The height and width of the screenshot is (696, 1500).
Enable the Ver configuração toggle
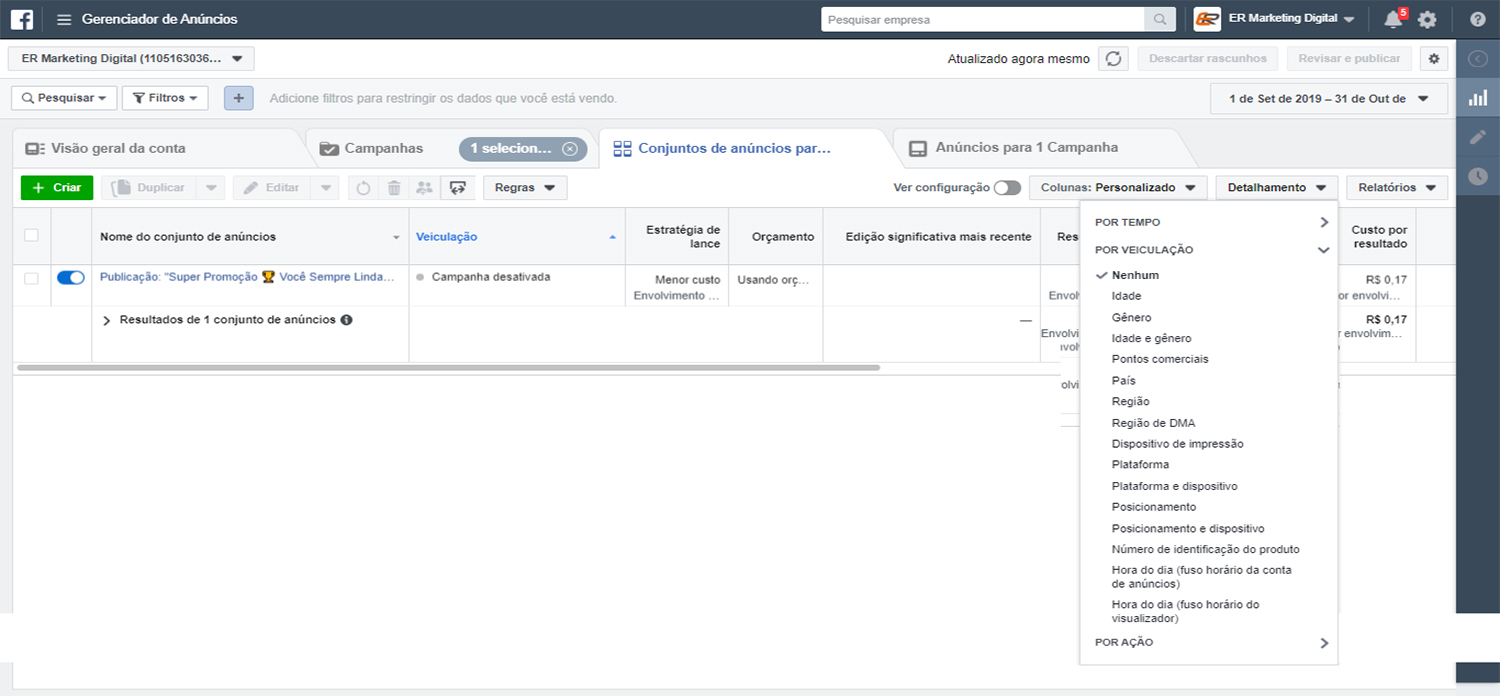[x=1007, y=188]
